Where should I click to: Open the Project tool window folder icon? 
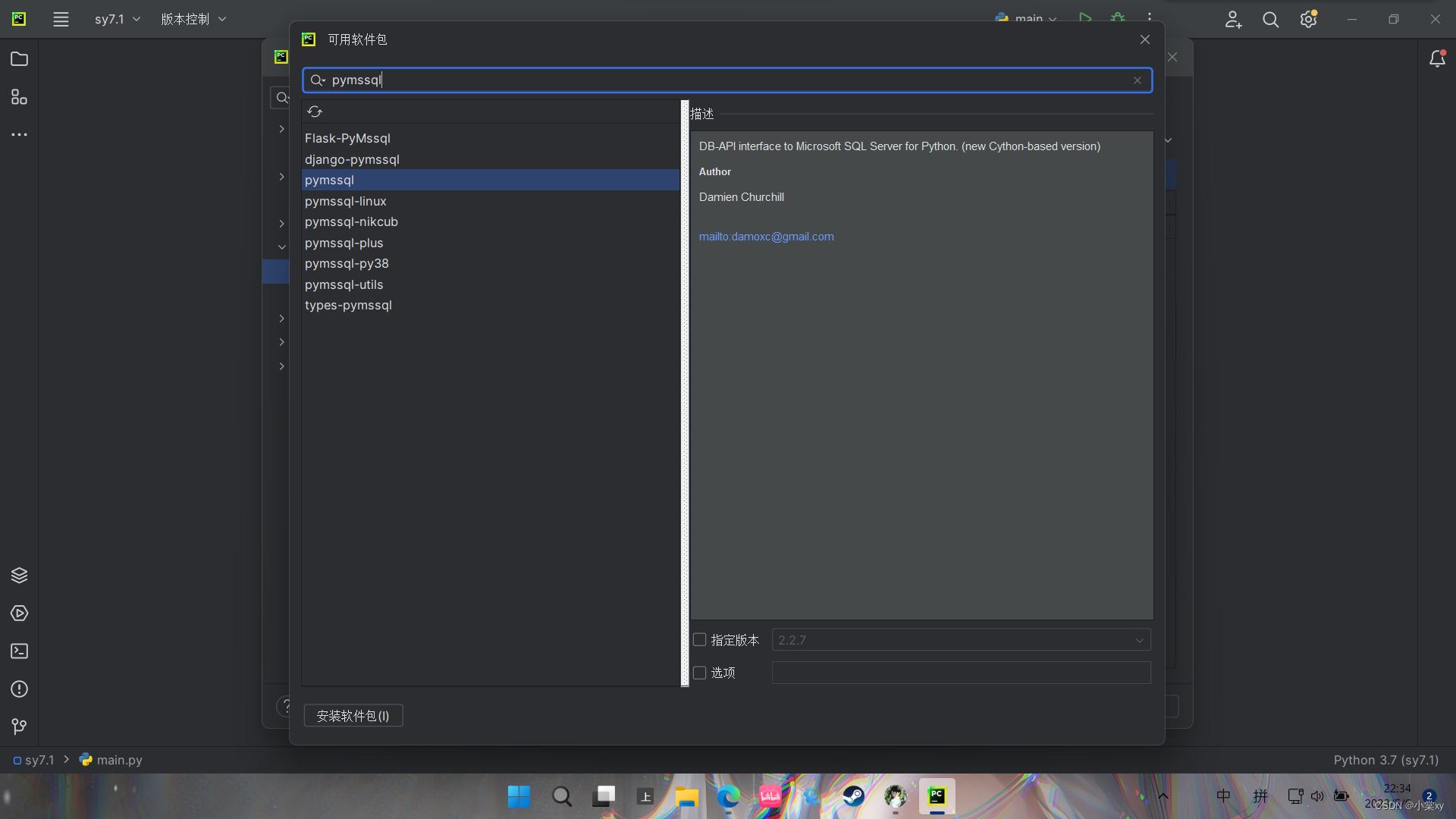(x=19, y=59)
